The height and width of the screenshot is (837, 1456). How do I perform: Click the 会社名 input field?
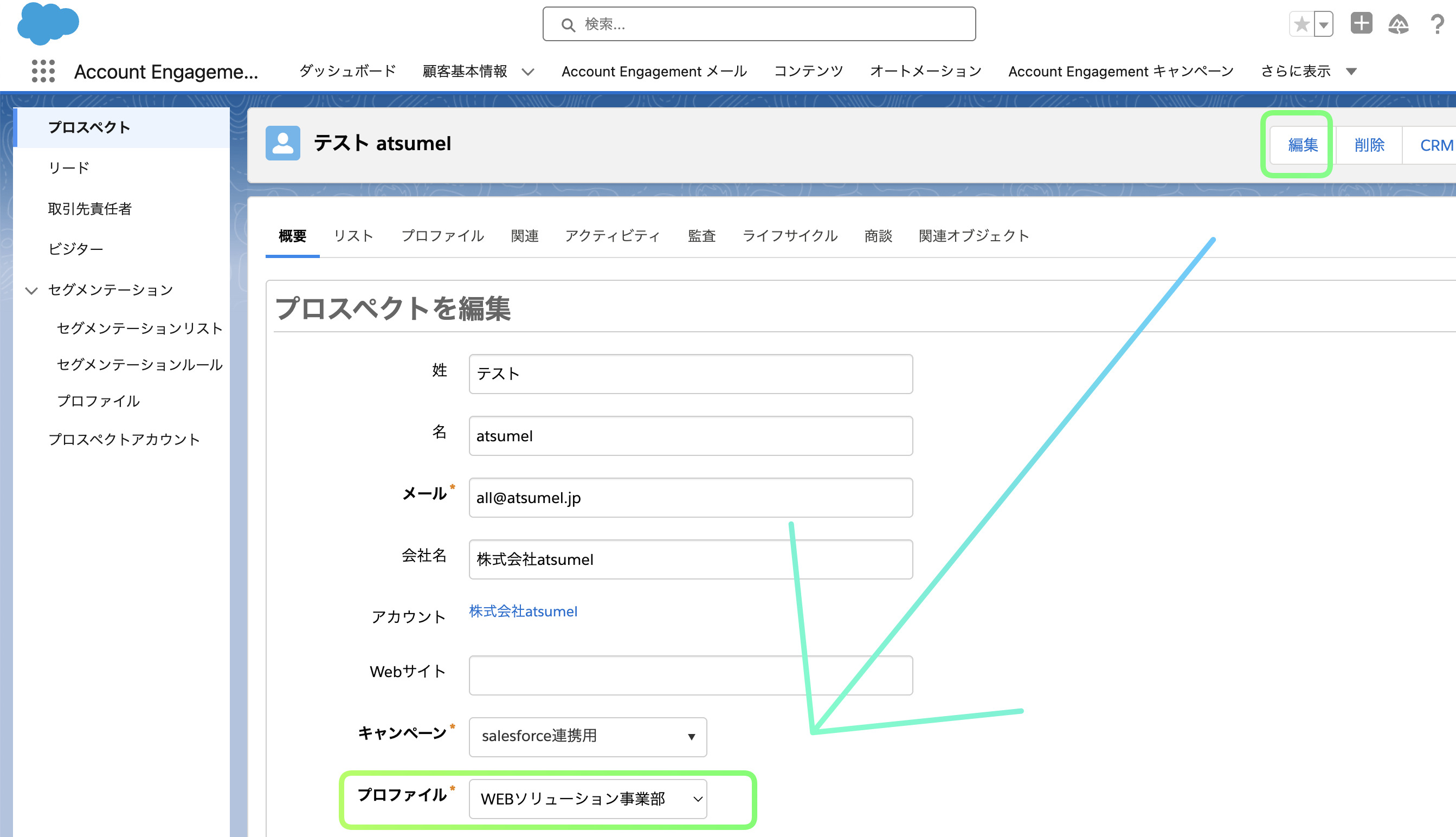pyautogui.click(x=691, y=559)
